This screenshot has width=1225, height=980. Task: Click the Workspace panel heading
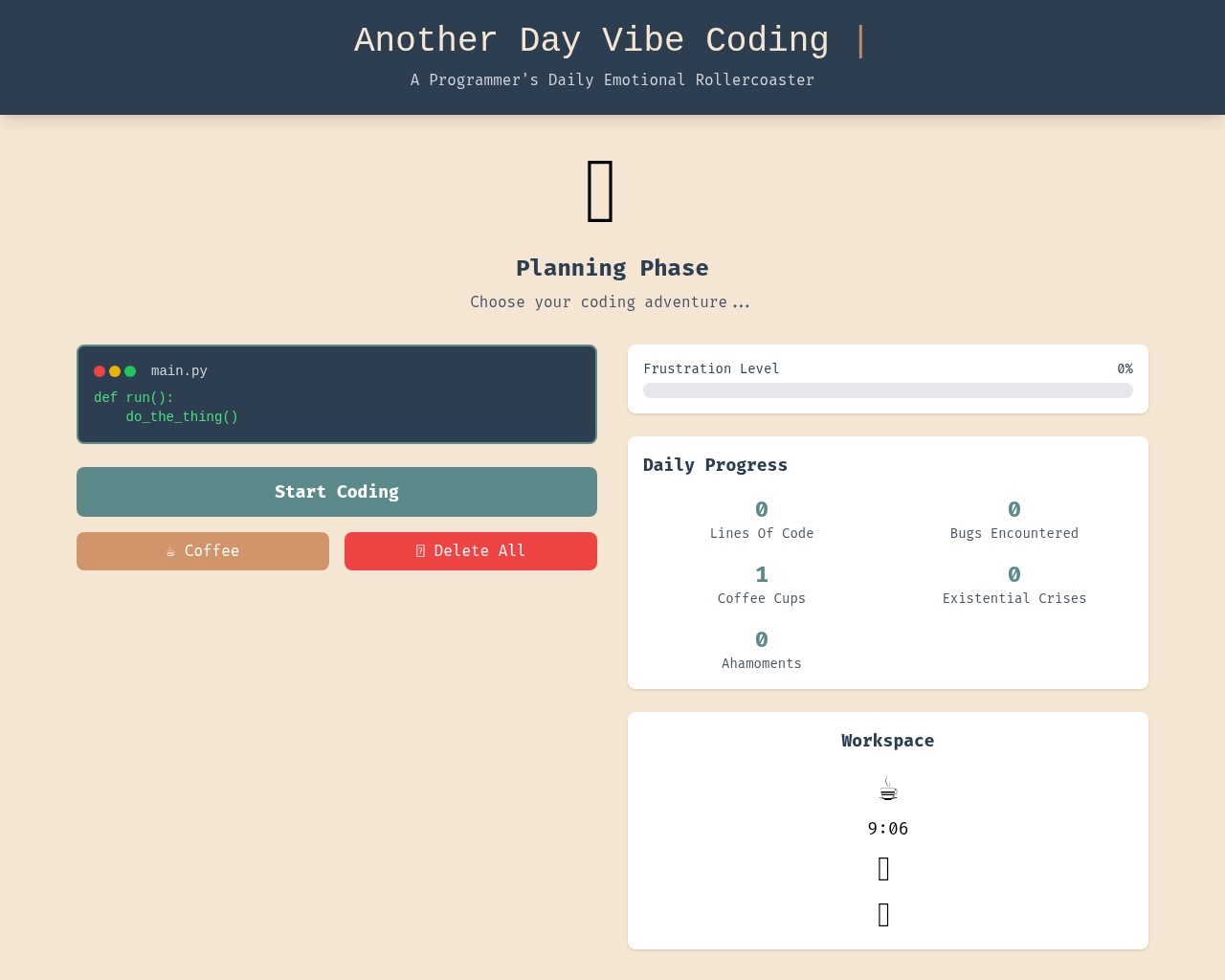[x=887, y=740]
